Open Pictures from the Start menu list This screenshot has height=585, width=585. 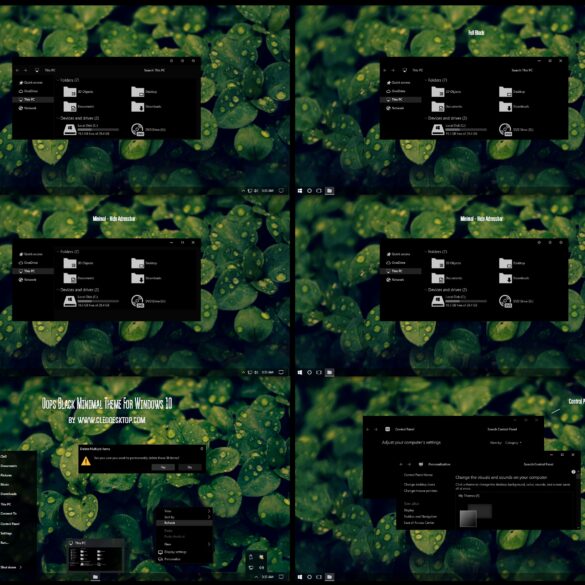coord(6,475)
